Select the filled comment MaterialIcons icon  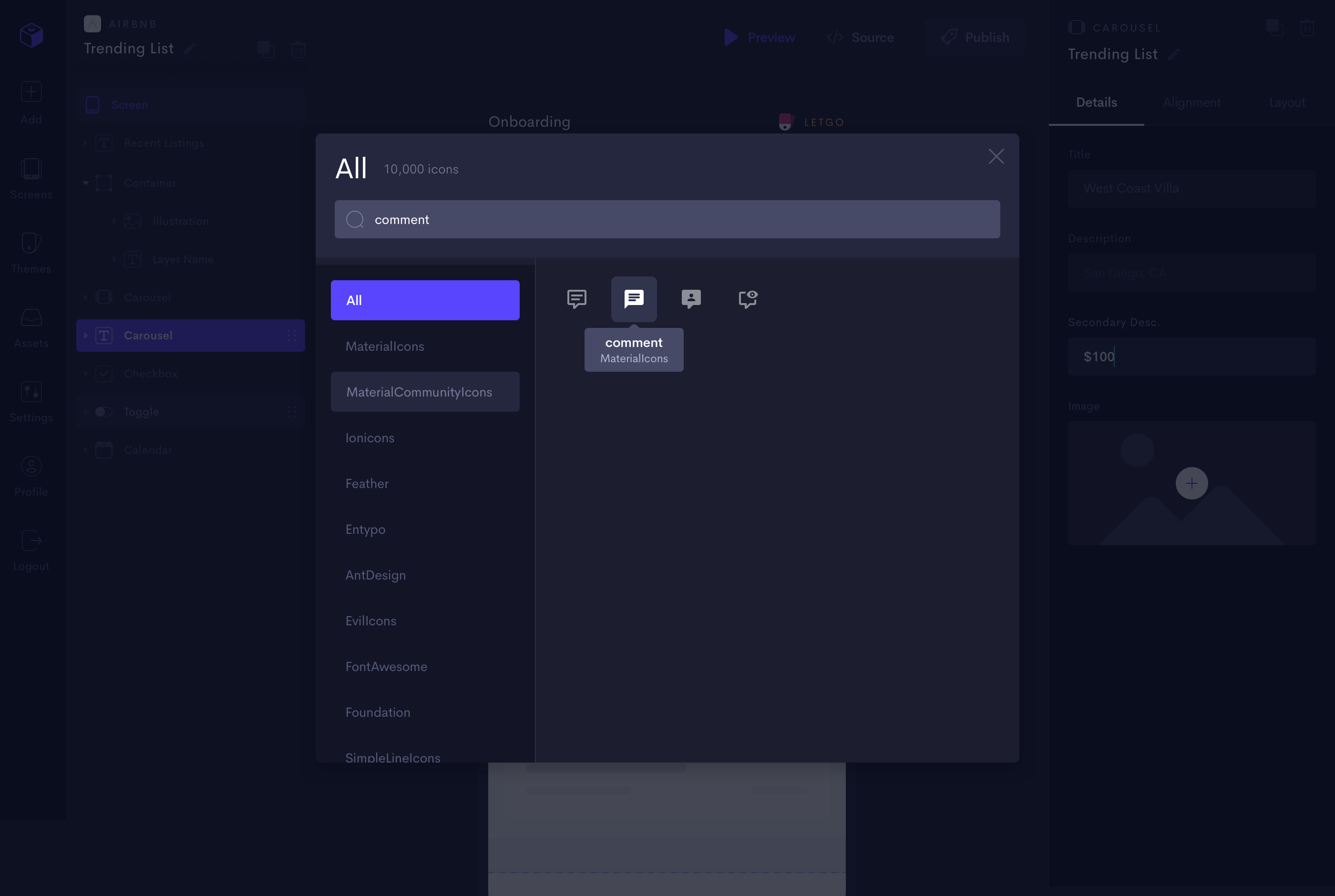[x=634, y=299]
